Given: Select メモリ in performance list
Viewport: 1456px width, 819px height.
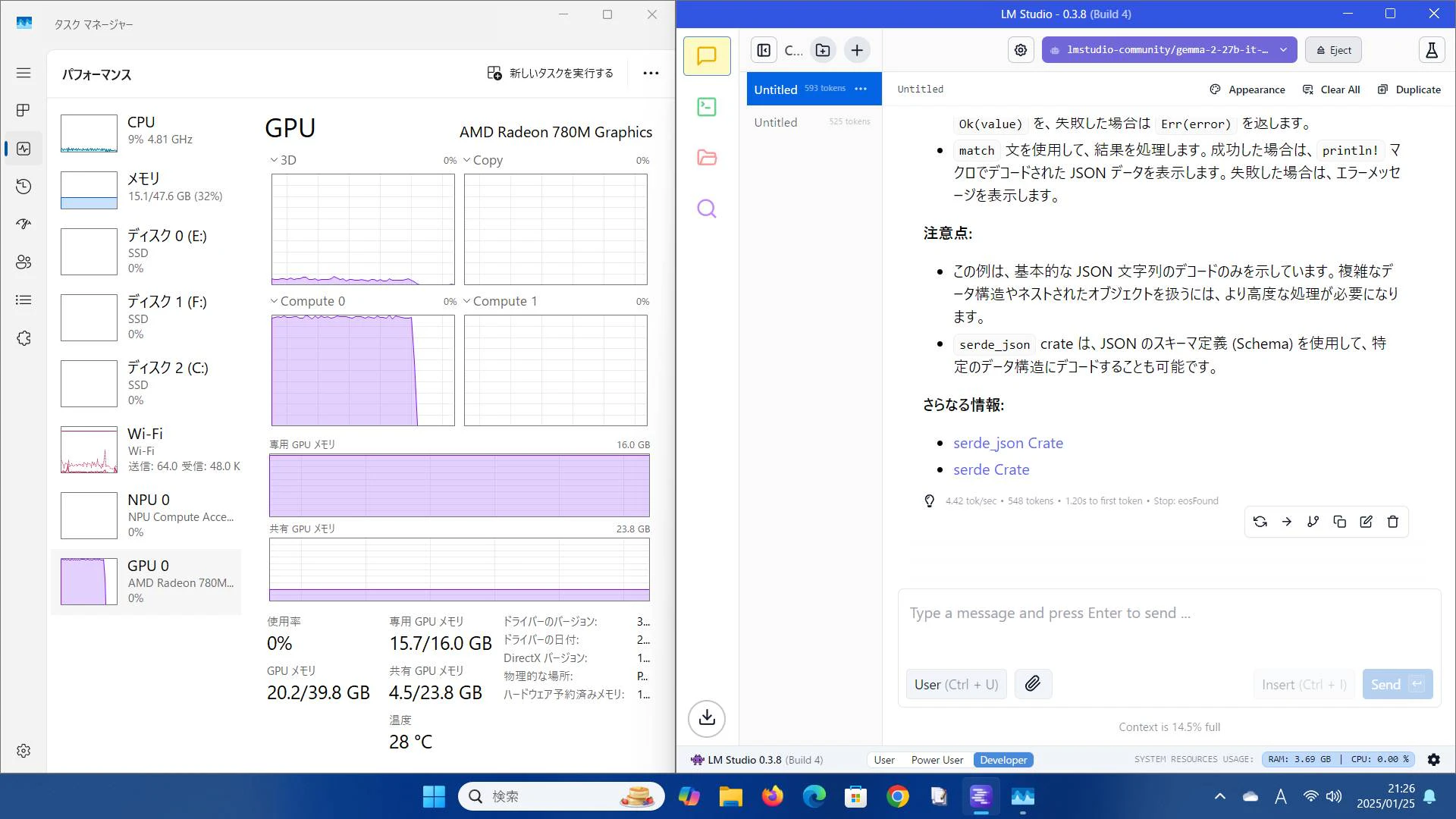Looking at the screenshot, I should click(146, 189).
